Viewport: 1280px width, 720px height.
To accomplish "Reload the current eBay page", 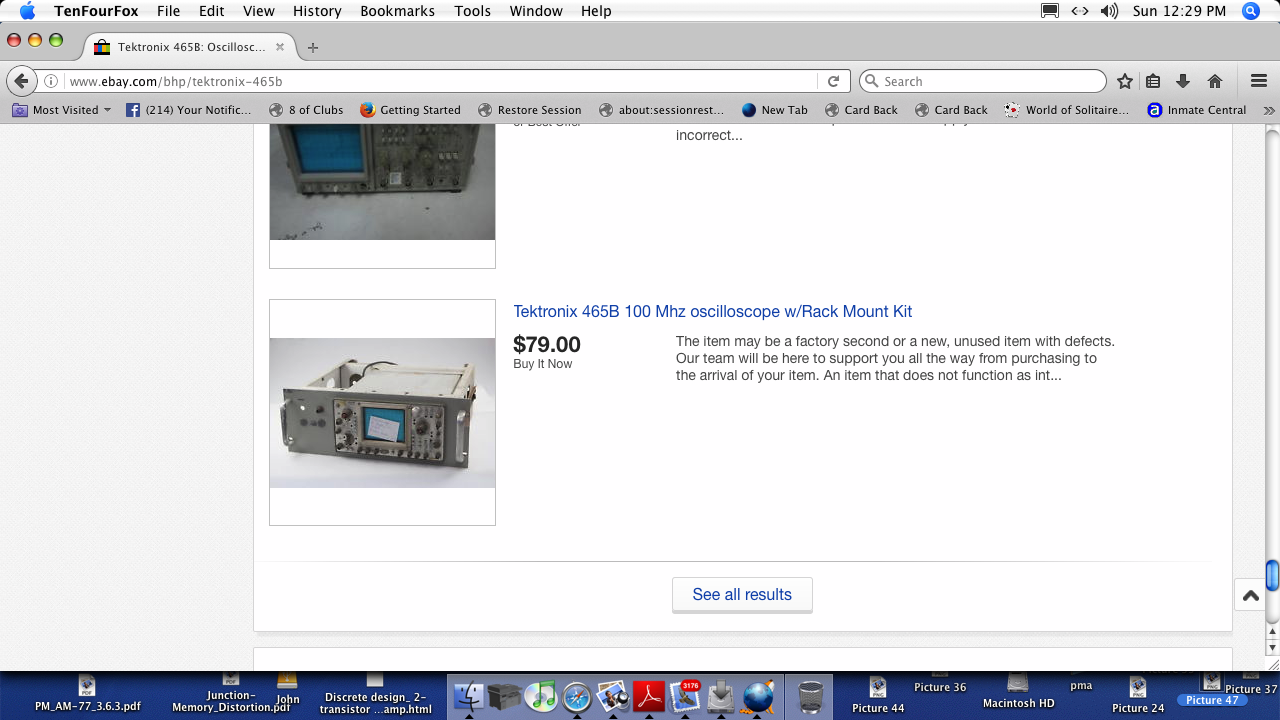I will 833,81.
